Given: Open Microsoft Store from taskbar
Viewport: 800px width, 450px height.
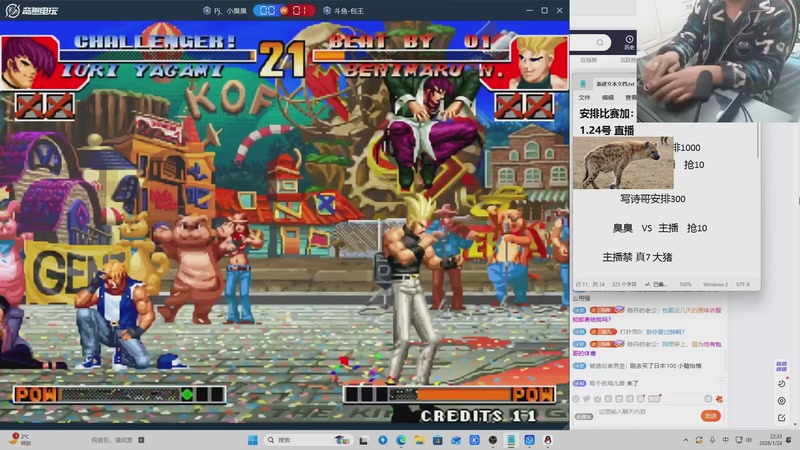Looking at the screenshot, I should 438,440.
